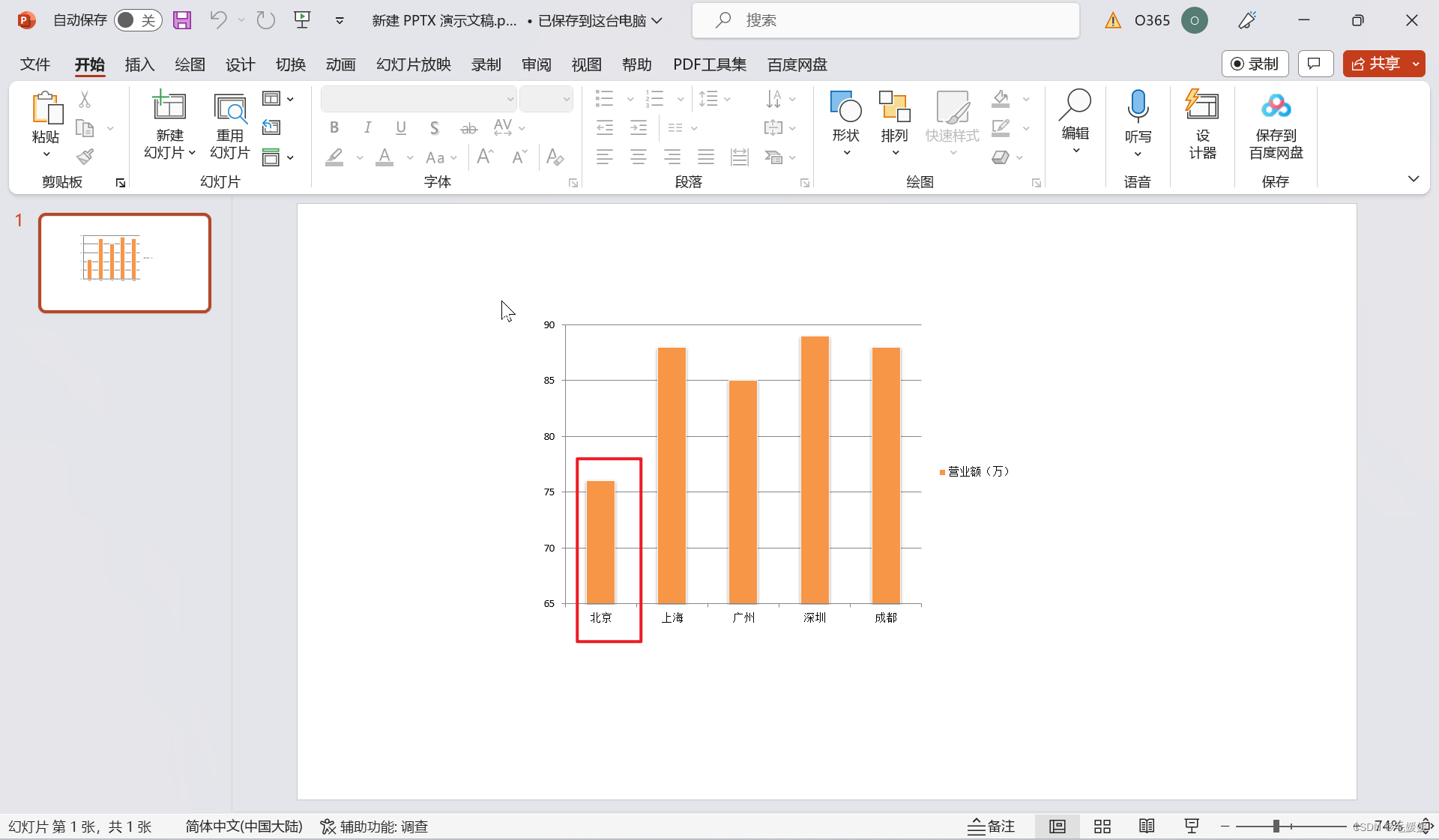Switch to Normal view button
Screen dimensions: 1439x840
(1057, 826)
